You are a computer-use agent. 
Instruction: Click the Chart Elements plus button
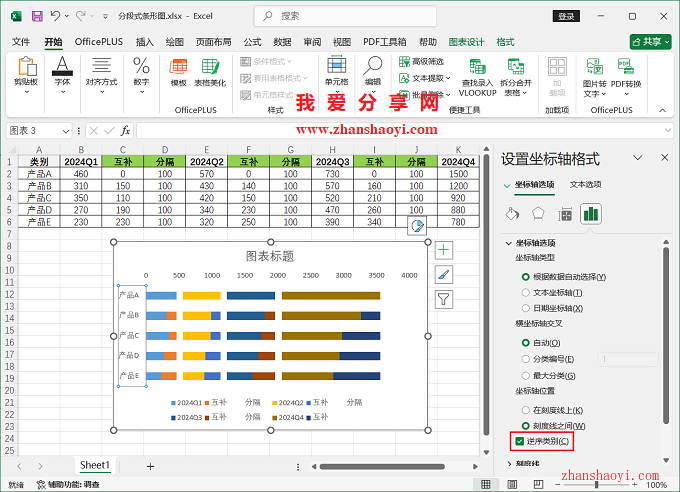(x=444, y=250)
